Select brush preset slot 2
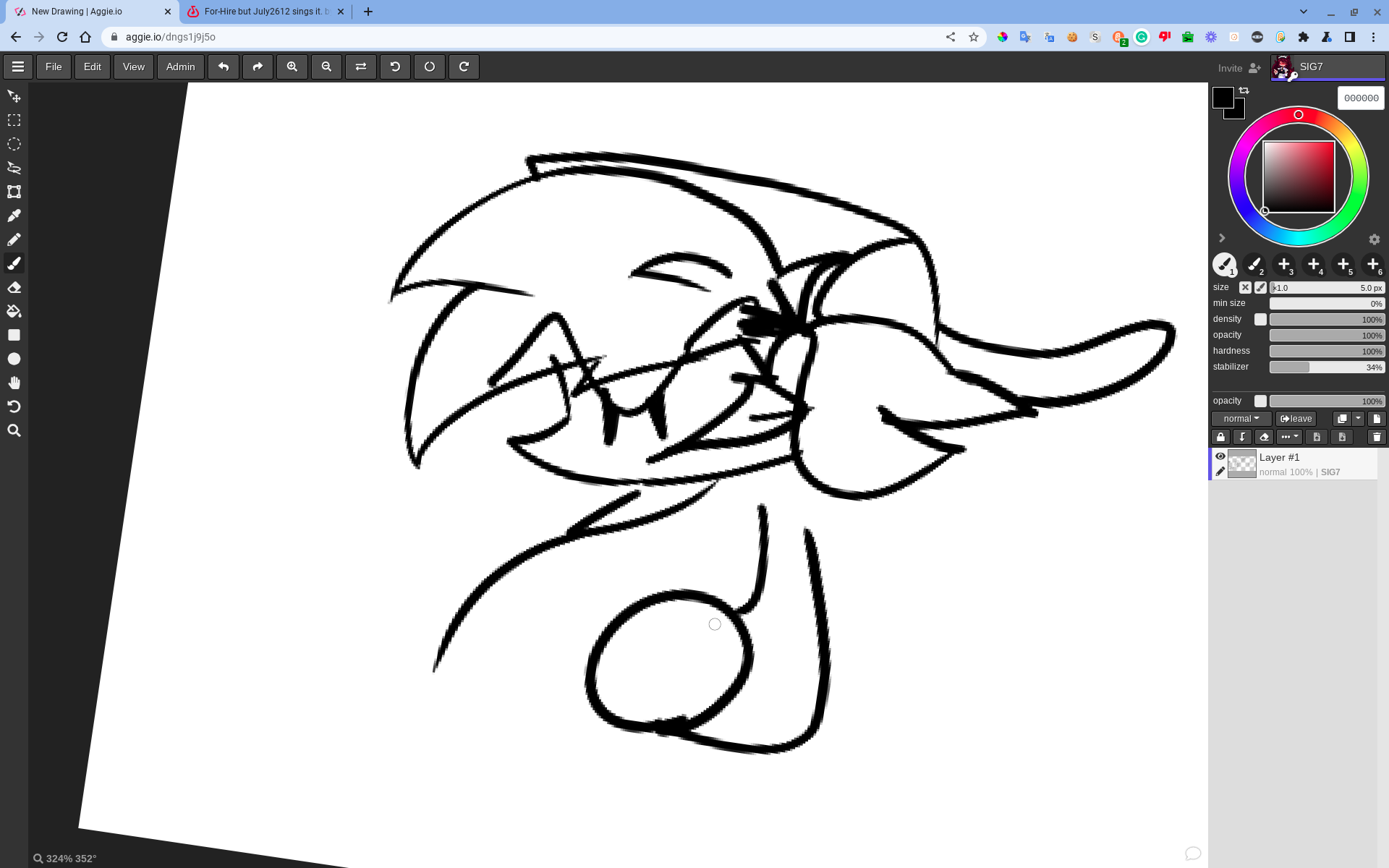This screenshot has width=1389, height=868. tap(1254, 265)
